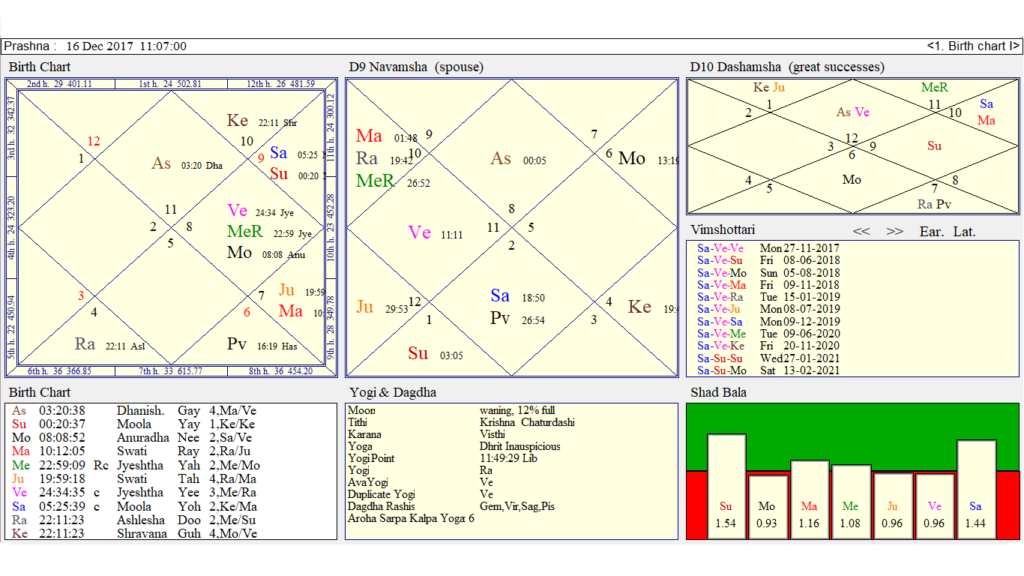Select the Sa-Su-Su dasha row
Viewport: 1024px width, 576px height.
pos(768,359)
